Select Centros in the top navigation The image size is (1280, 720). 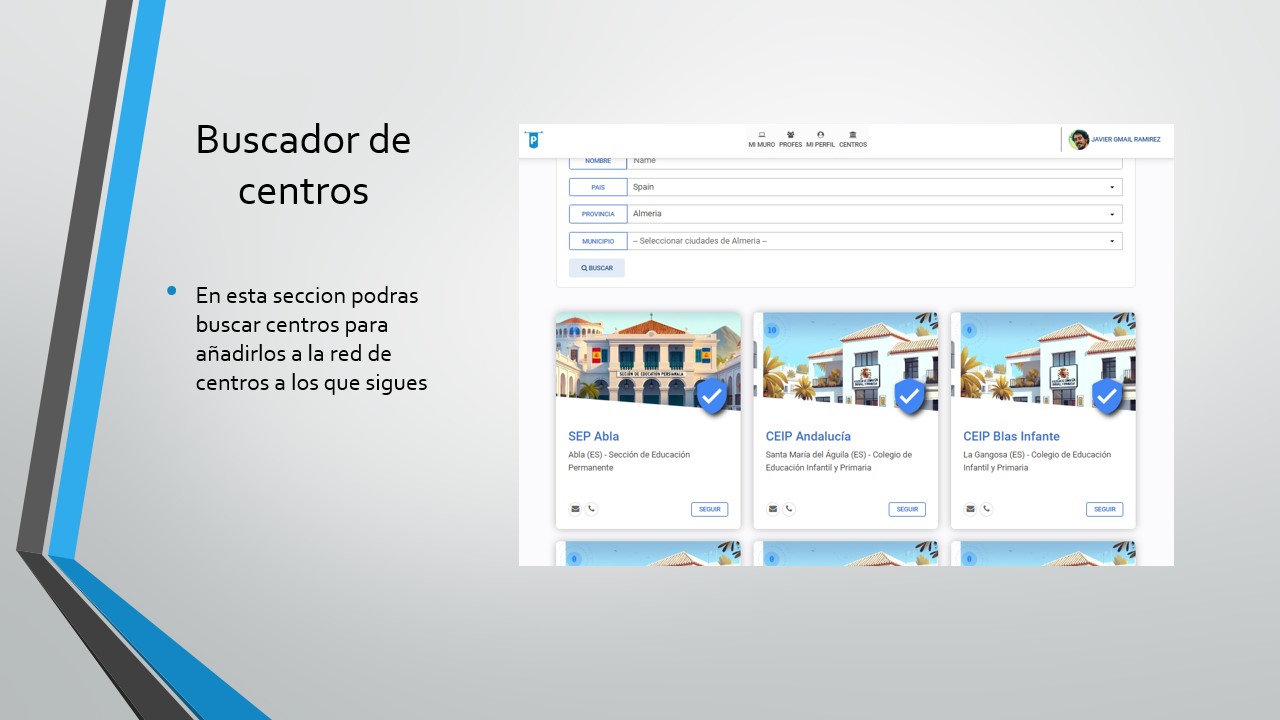853,139
